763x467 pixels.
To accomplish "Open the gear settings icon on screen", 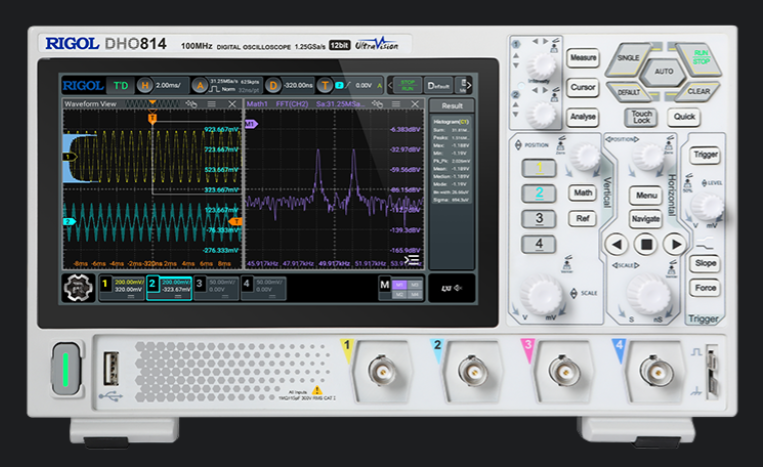I will (78, 287).
